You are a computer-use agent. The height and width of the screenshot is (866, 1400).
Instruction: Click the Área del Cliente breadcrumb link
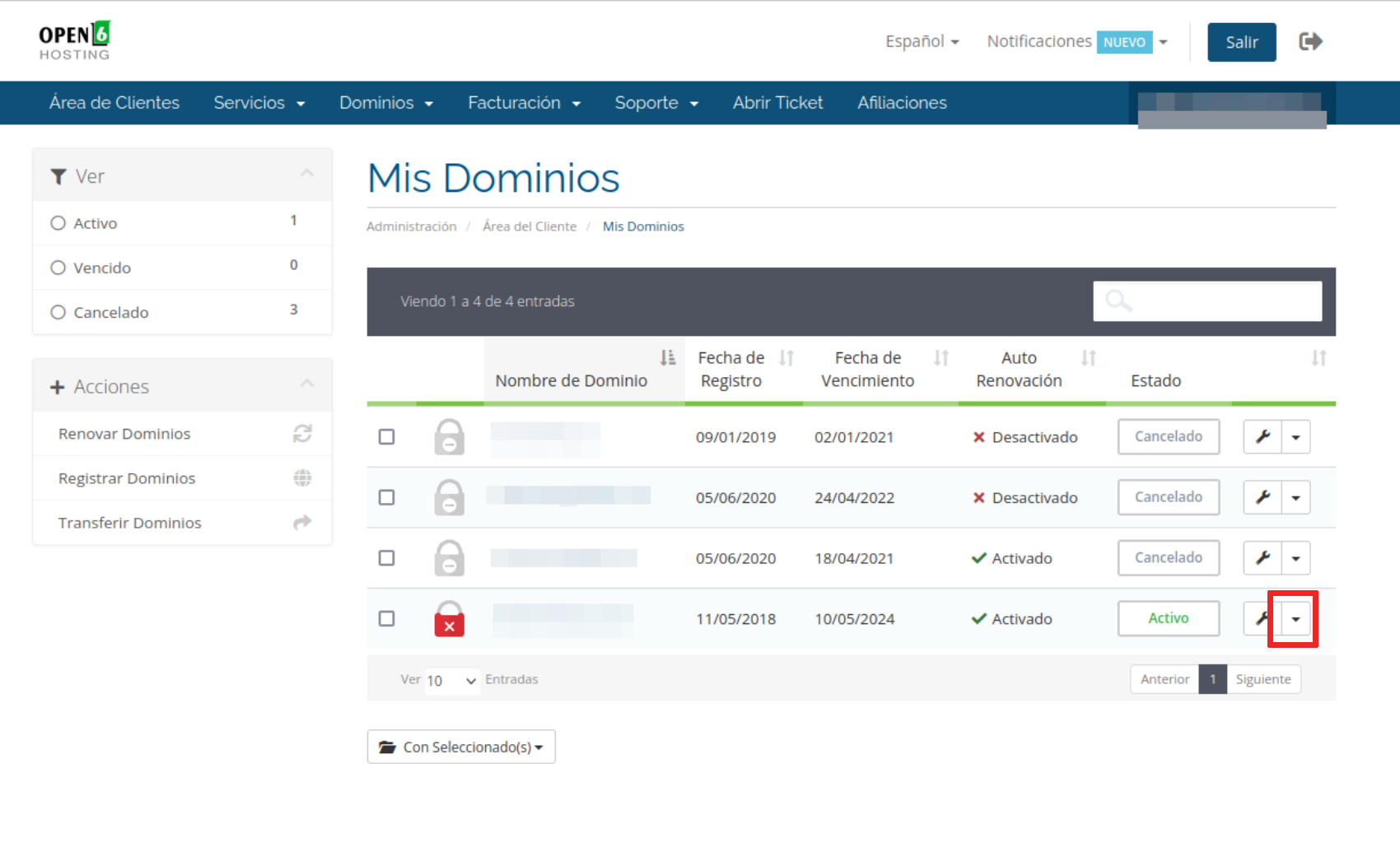(530, 226)
